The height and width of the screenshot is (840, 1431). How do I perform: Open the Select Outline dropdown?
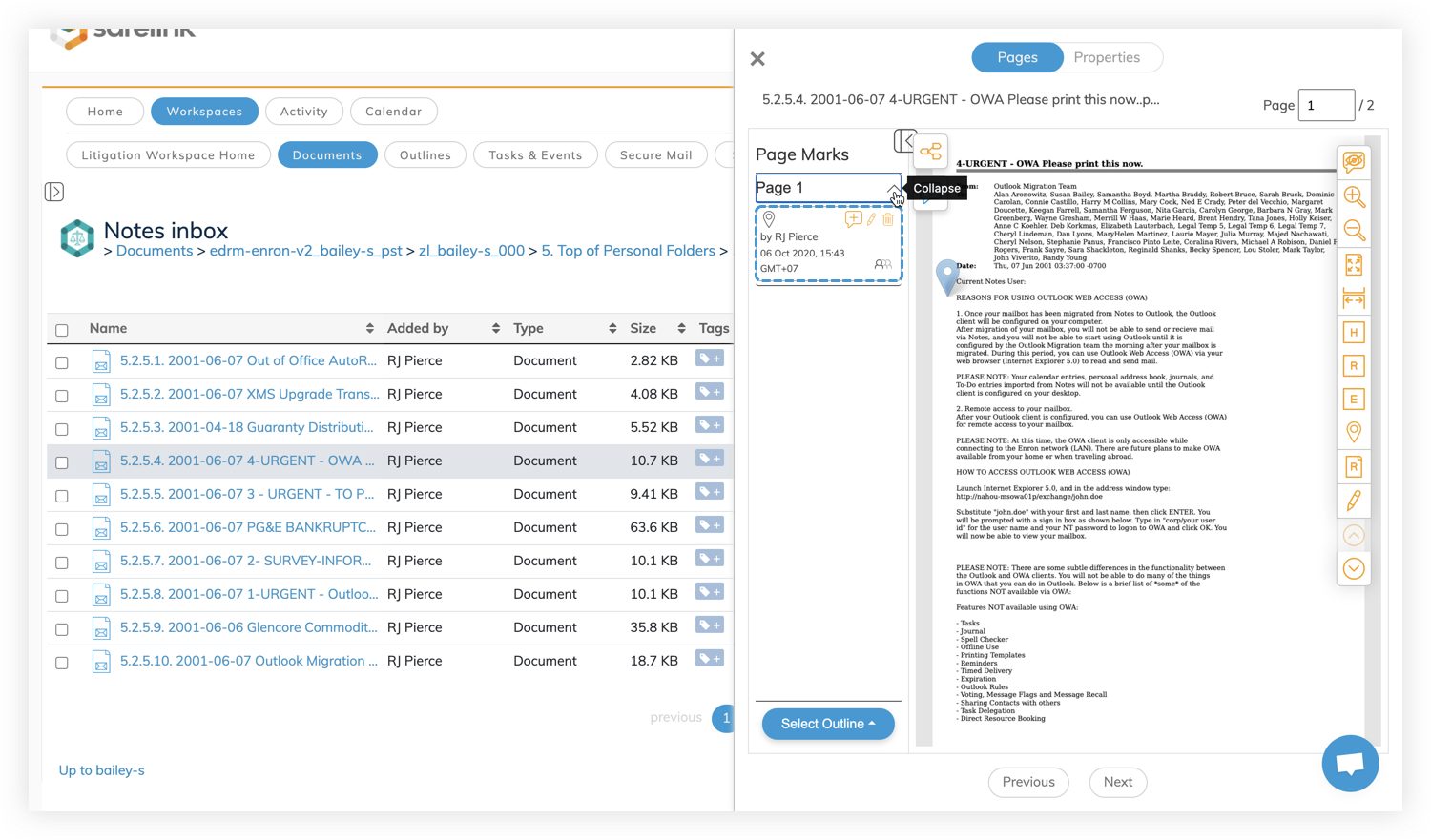pyautogui.click(x=828, y=724)
